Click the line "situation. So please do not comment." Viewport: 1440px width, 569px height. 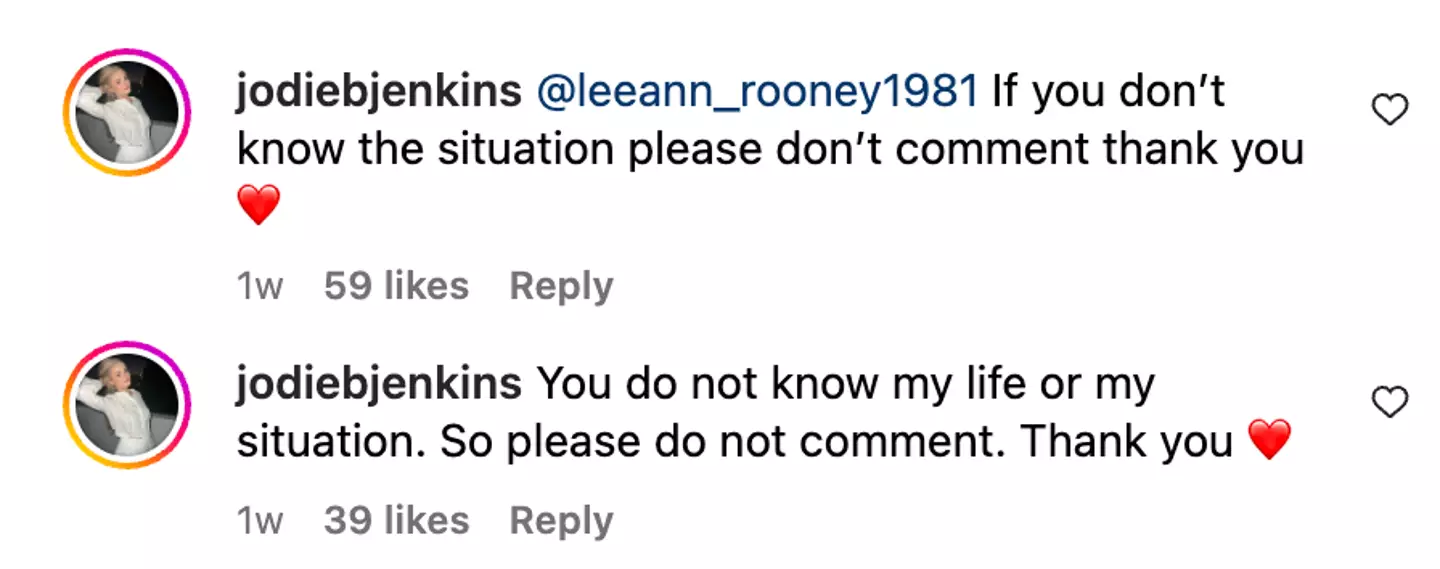pos(620,441)
